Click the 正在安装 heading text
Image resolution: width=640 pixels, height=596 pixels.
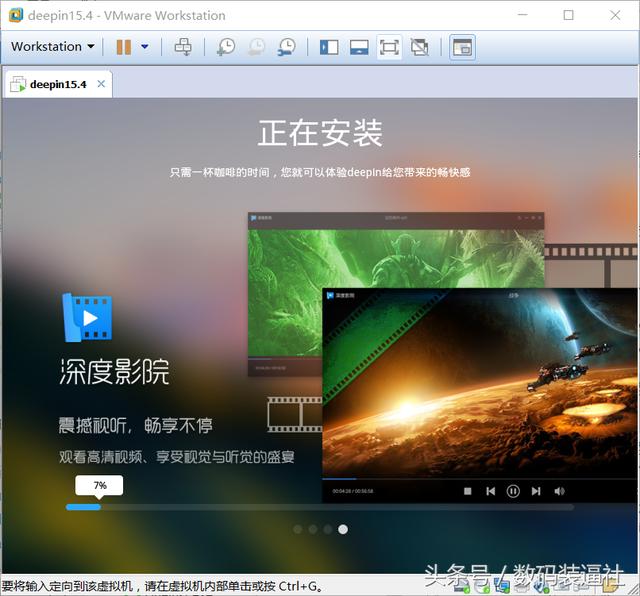click(320, 133)
